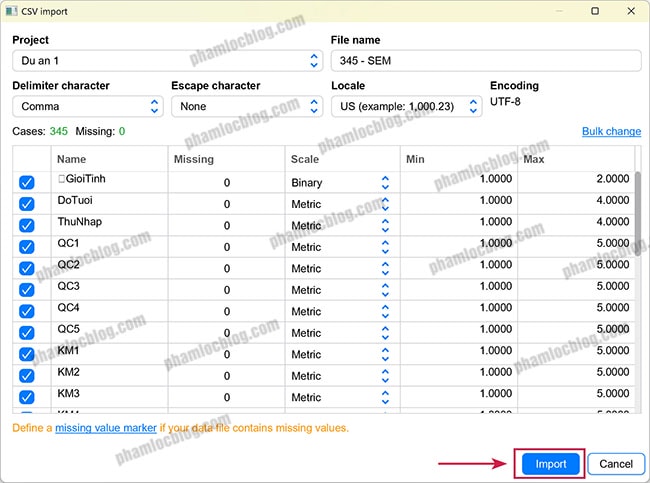Screen dimensions: 650x483
Task: Uncheck the QC1 variable checkbox
Action: 27,247
